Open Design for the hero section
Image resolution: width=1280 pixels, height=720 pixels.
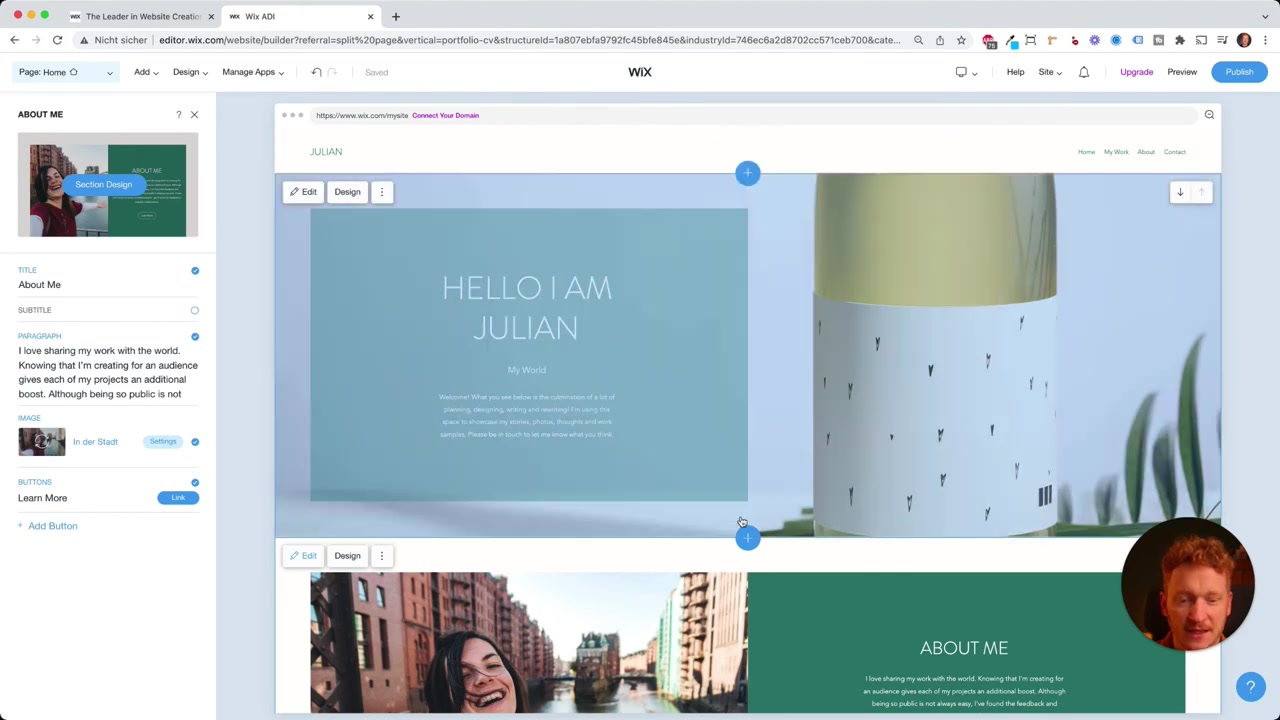(x=347, y=192)
